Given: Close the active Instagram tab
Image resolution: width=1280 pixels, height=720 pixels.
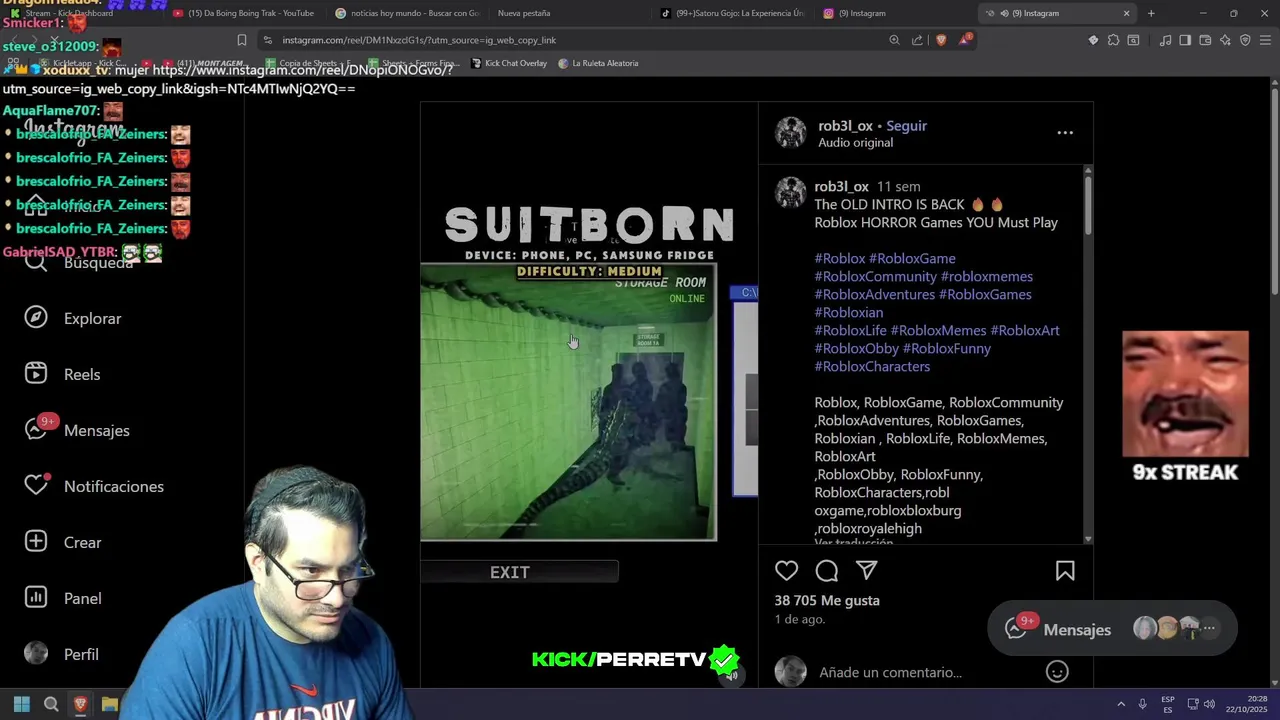Looking at the screenshot, I should click(1126, 13).
